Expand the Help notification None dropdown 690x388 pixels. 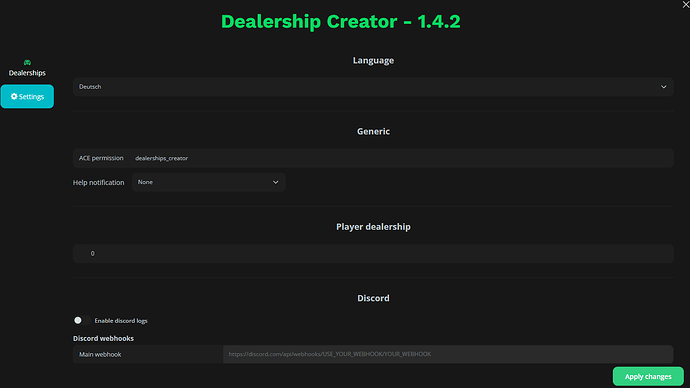click(209, 182)
